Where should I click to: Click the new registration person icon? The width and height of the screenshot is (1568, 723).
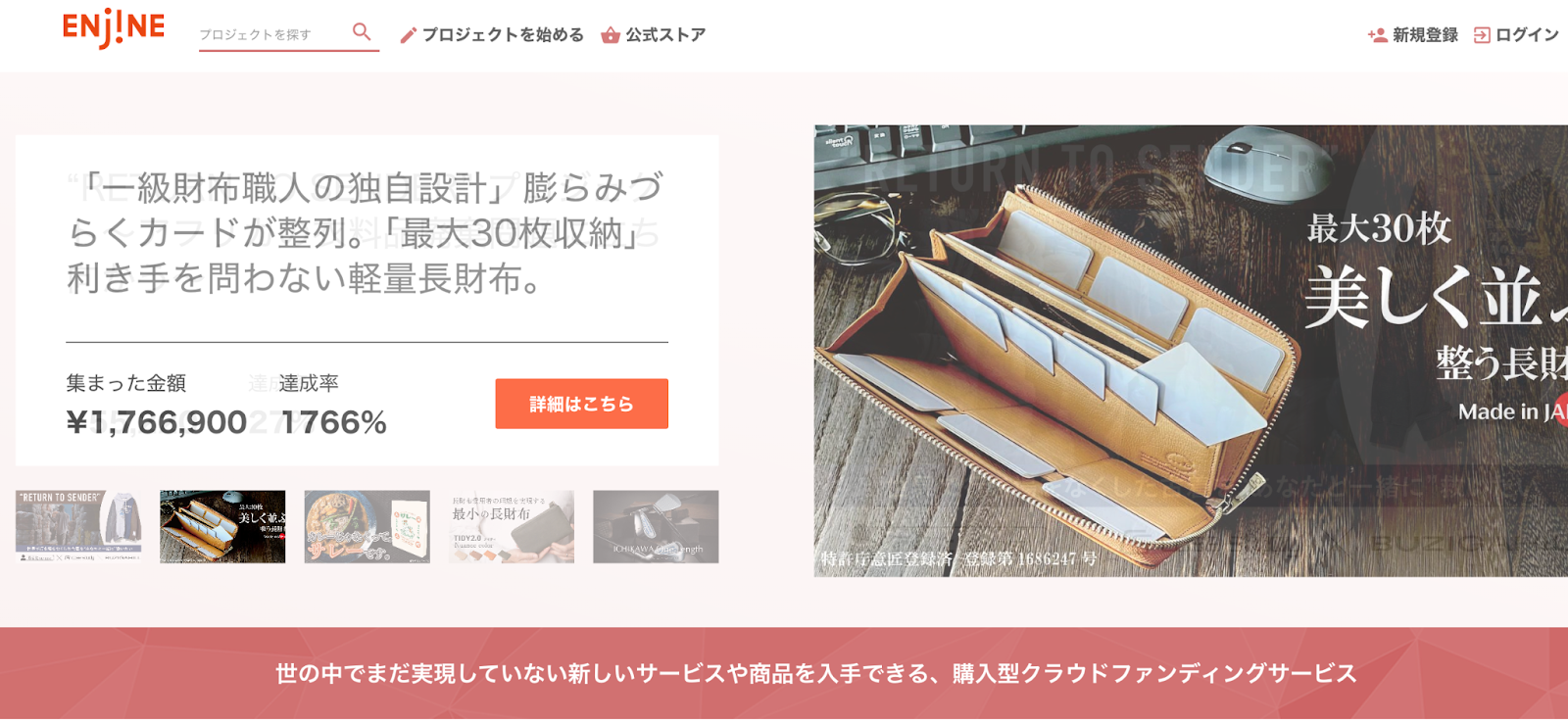click(1377, 35)
